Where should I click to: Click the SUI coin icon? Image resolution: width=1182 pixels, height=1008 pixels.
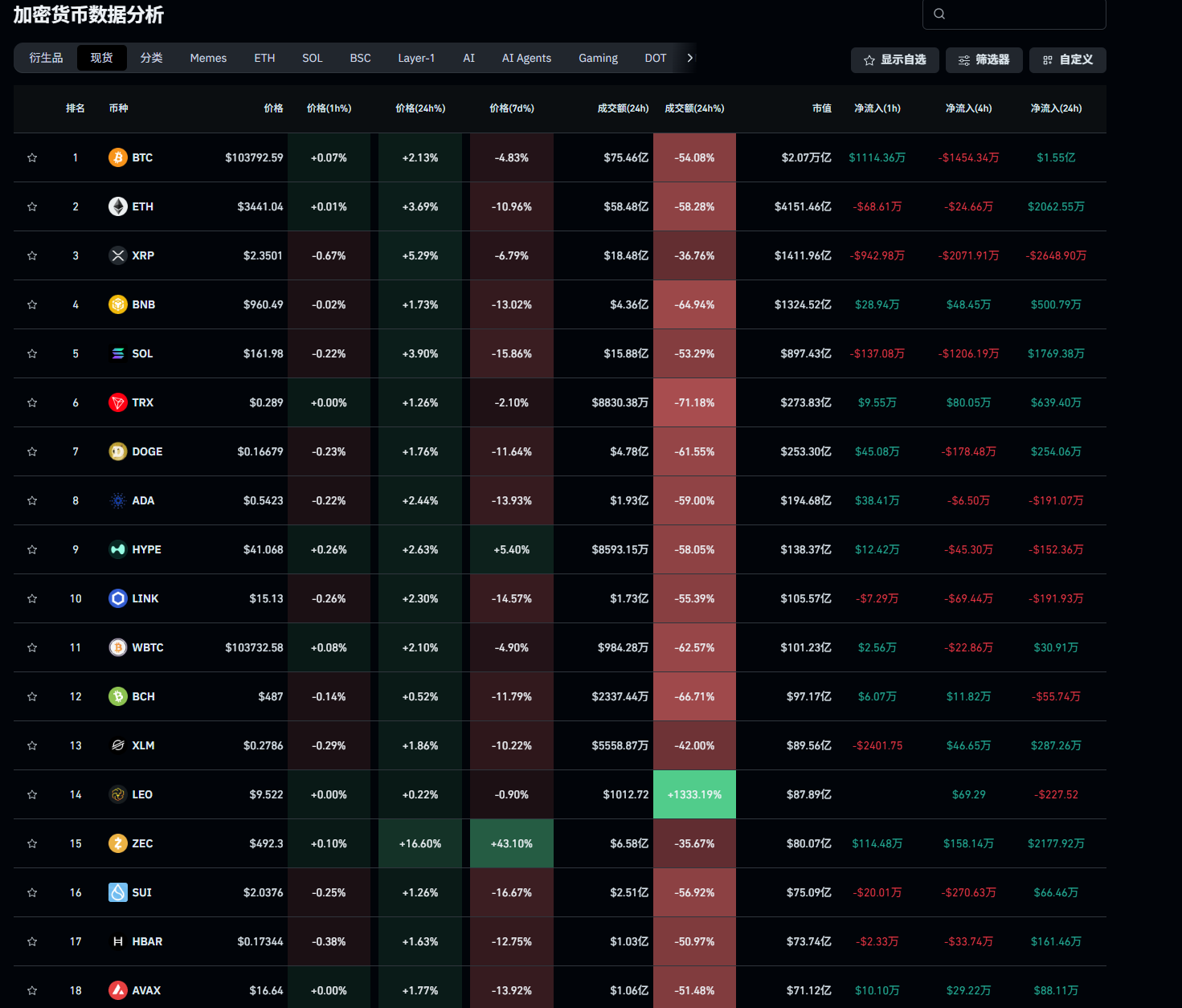point(118,892)
